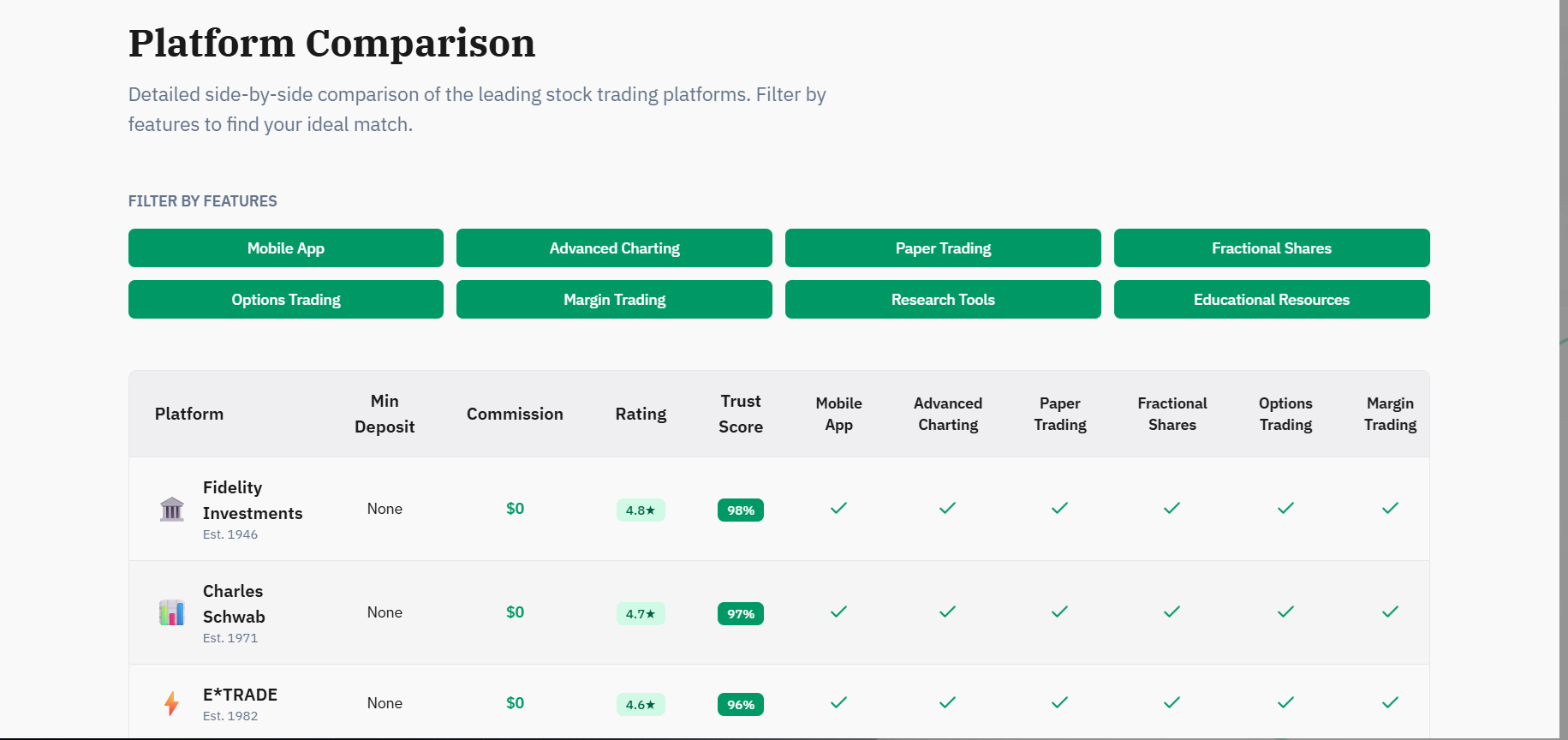1568x740 pixels.
Task: Toggle the Research Tools feature filter
Action: point(943,299)
